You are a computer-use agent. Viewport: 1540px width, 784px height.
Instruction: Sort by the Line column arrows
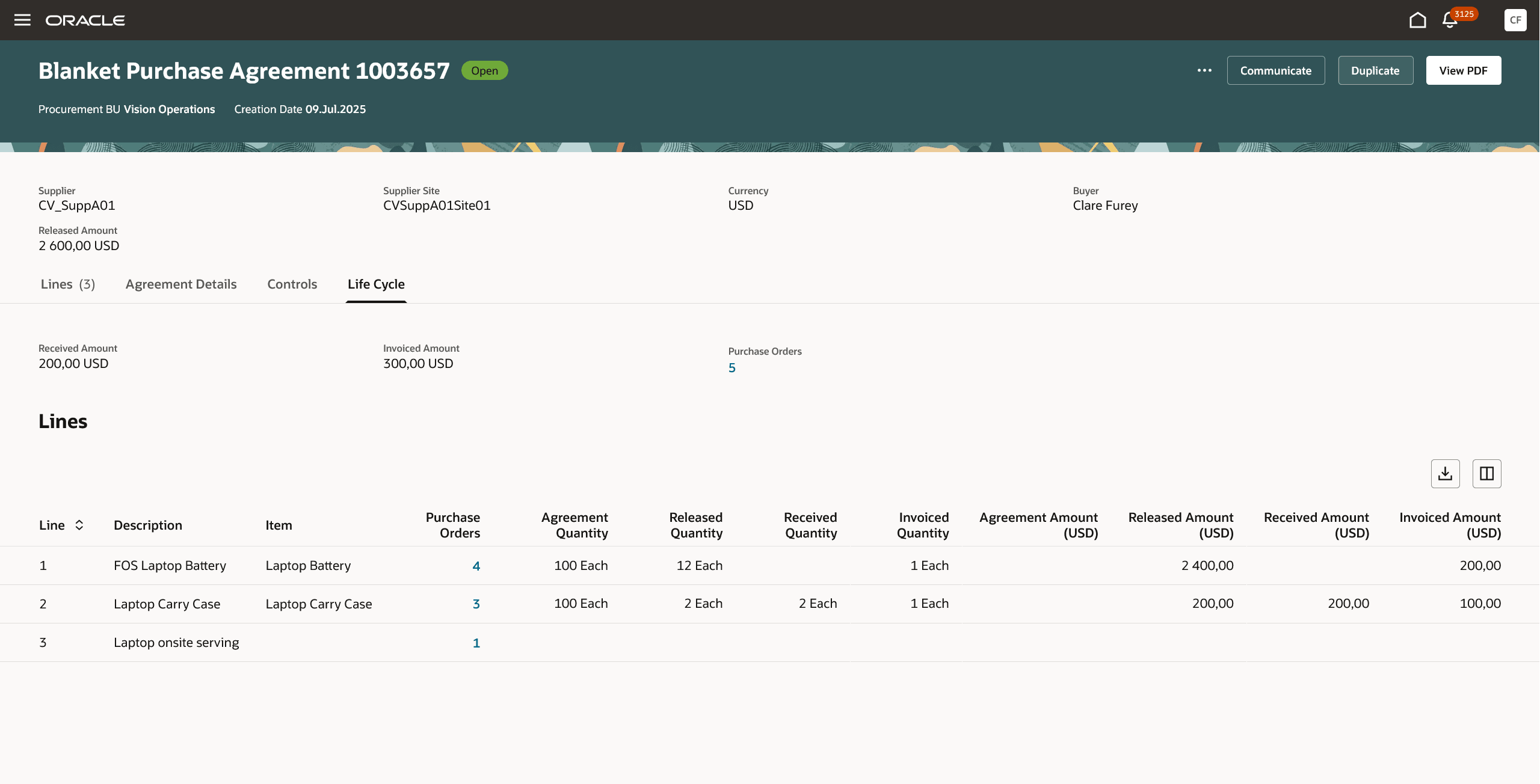pos(79,525)
